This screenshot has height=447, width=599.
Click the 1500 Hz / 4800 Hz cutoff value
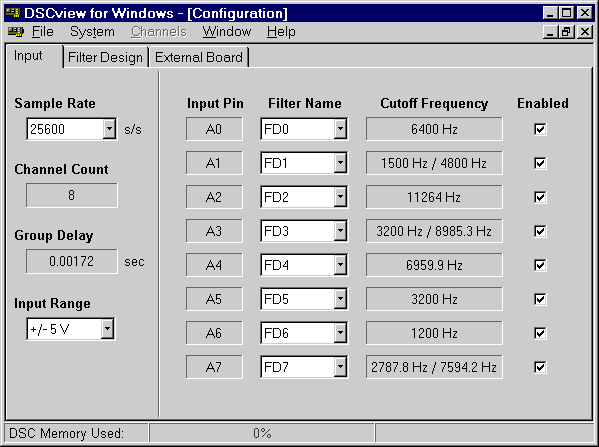coord(434,163)
